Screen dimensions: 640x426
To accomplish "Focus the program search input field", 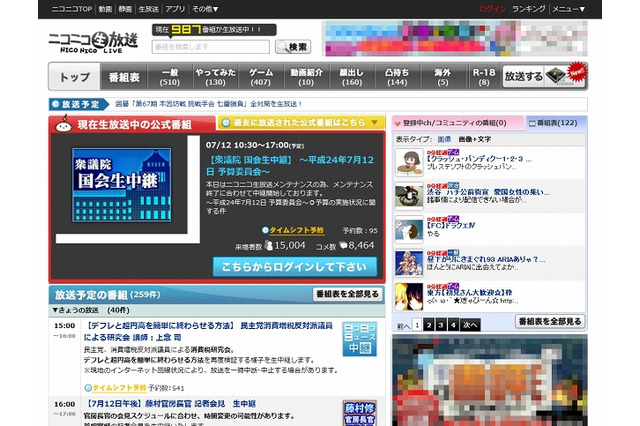I will [211, 47].
